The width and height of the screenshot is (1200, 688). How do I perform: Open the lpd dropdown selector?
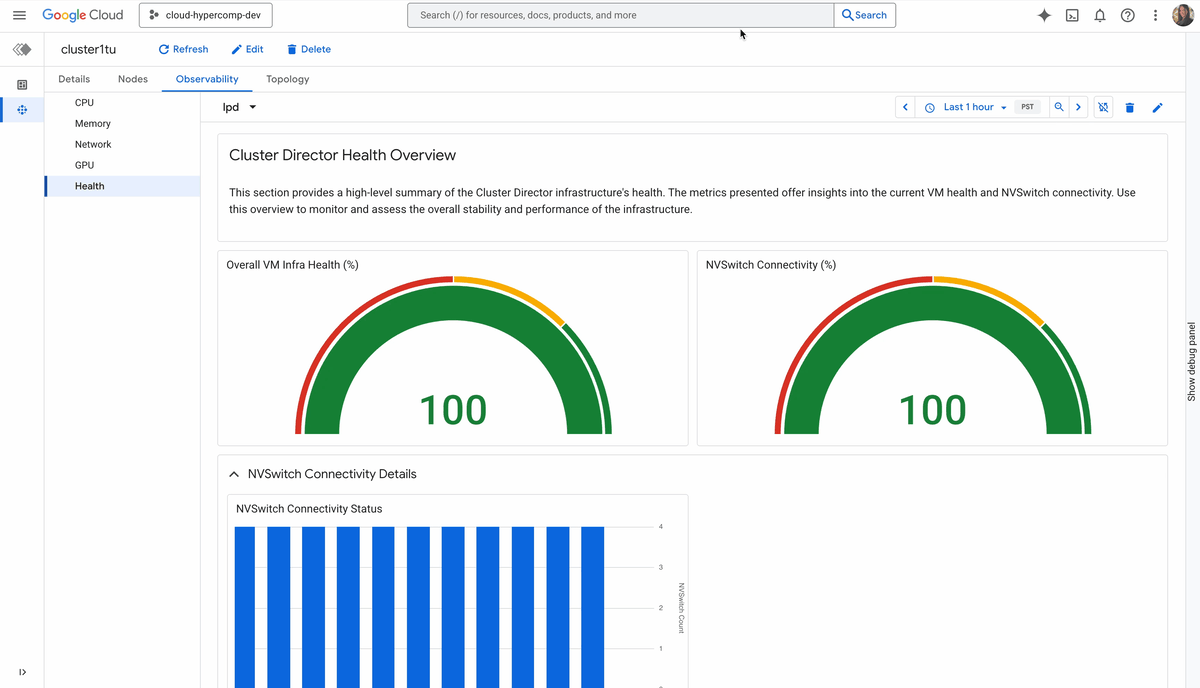coord(239,107)
